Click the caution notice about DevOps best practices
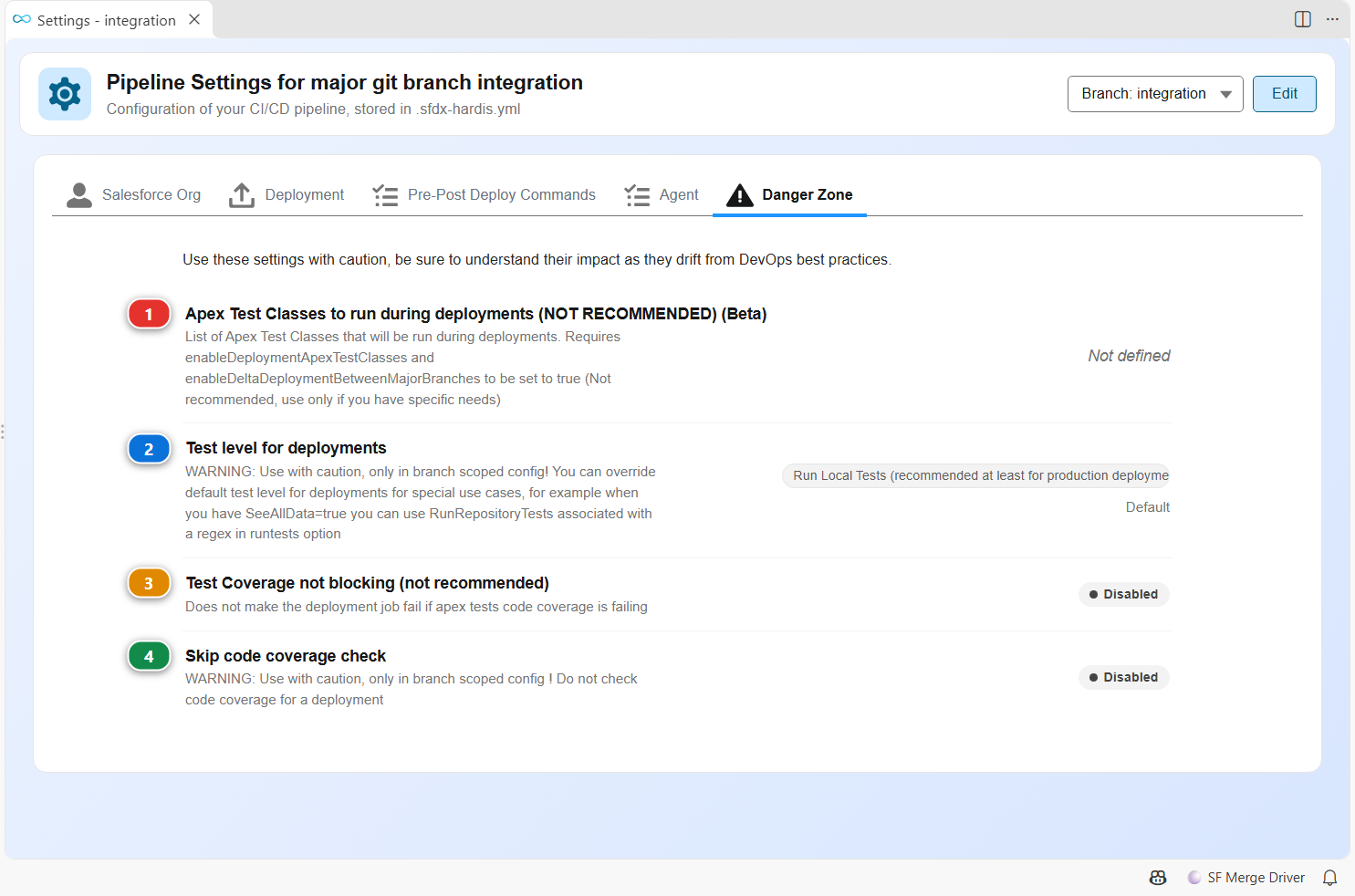 point(537,260)
